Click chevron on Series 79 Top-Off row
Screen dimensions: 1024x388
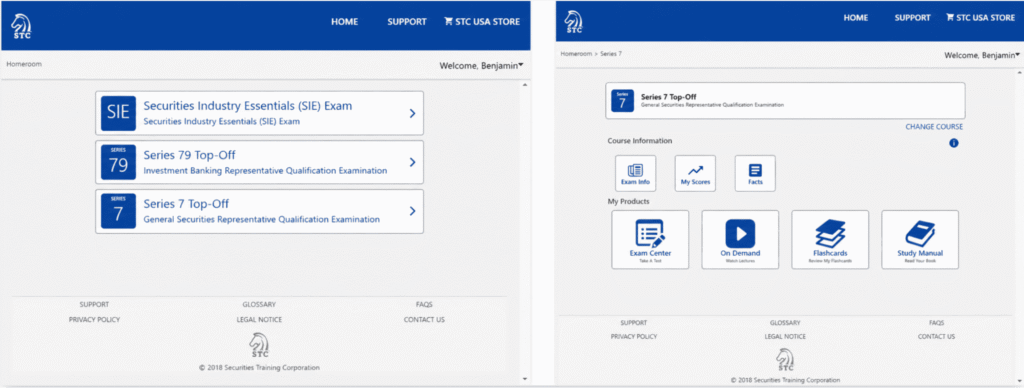(x=412, y=162)
